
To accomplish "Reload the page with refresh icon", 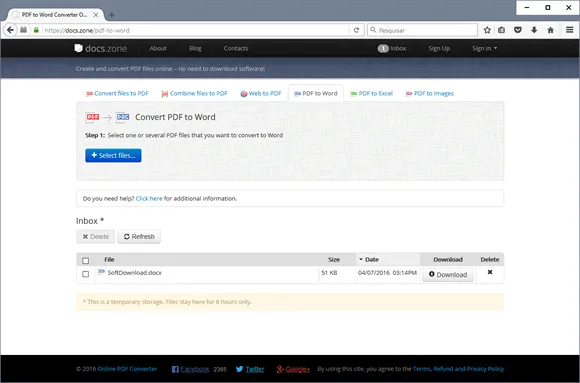I will click(356, 30).
